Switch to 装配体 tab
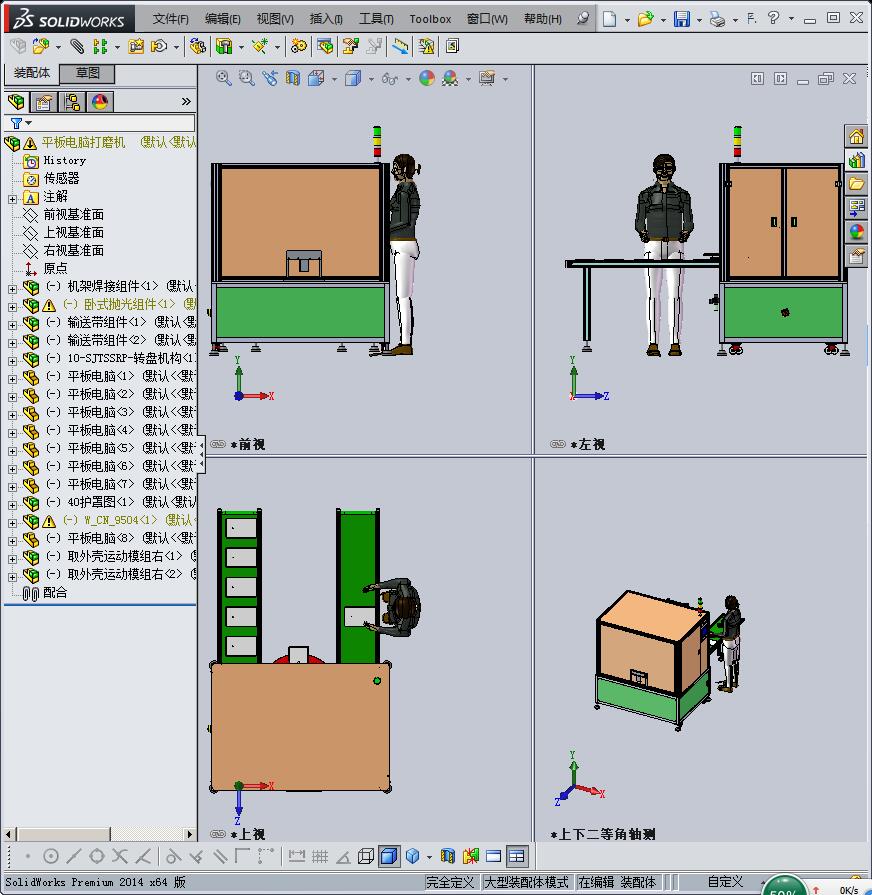This screenshot has width=872, height=895. [x=31, y=73]
